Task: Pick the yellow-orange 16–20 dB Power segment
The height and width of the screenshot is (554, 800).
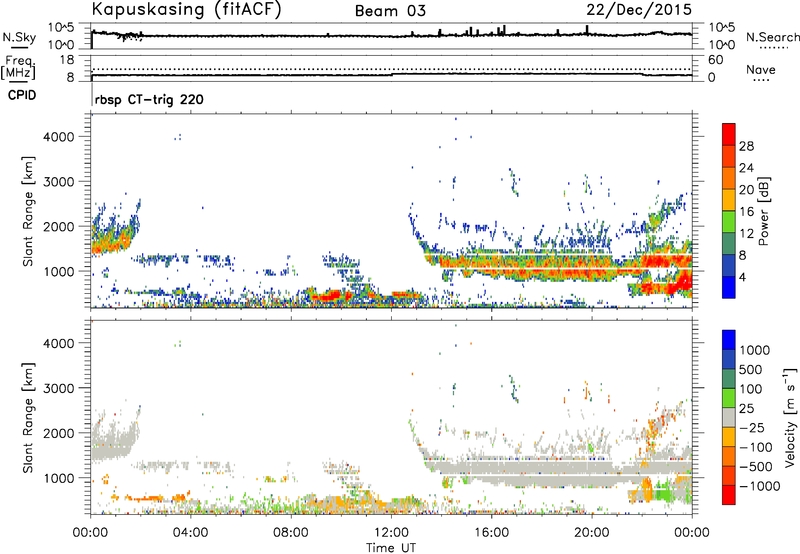Action: tap(729, 200)
